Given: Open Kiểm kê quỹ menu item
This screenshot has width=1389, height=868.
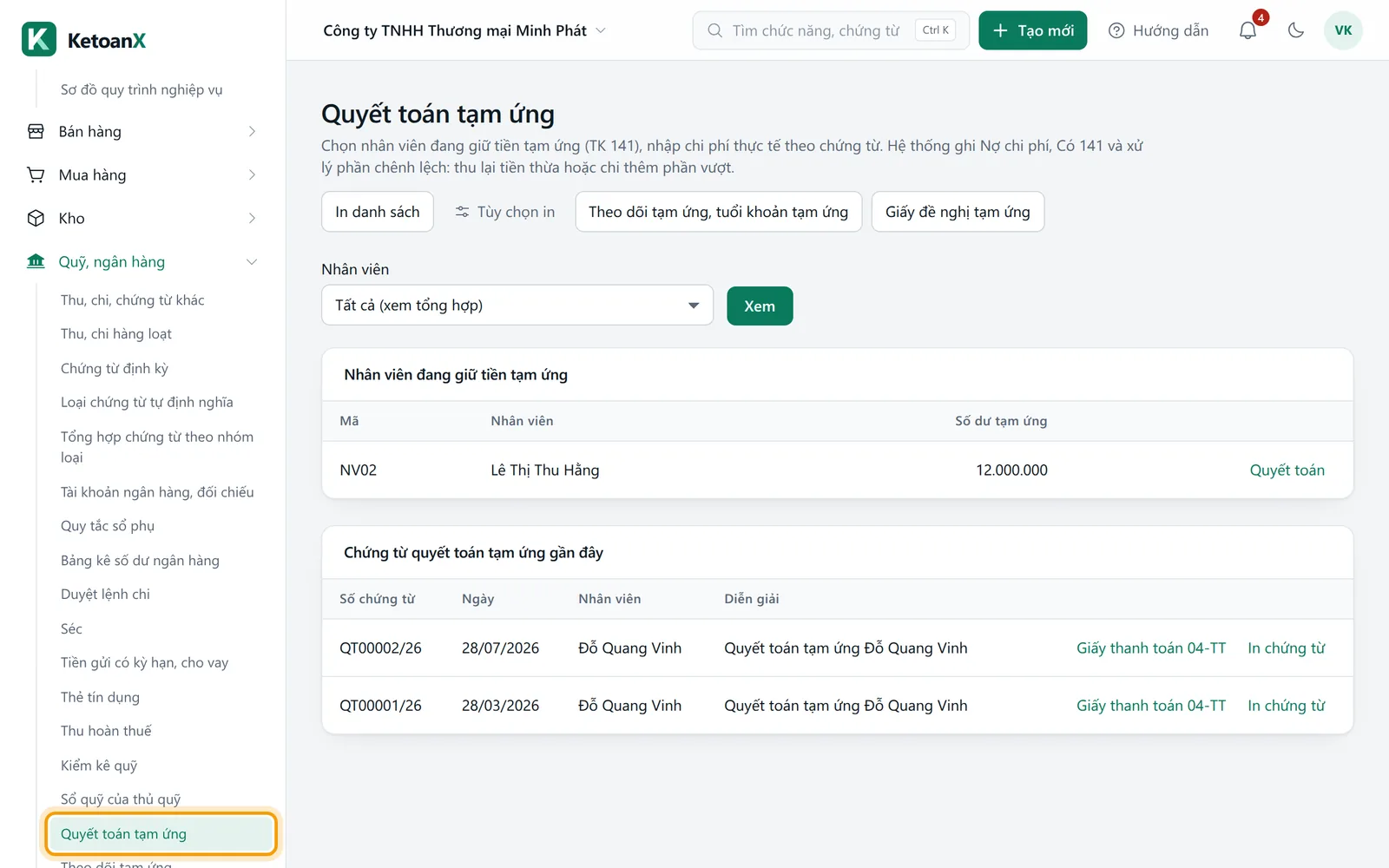Looking at the screenshot, I should tap(99, 766).
